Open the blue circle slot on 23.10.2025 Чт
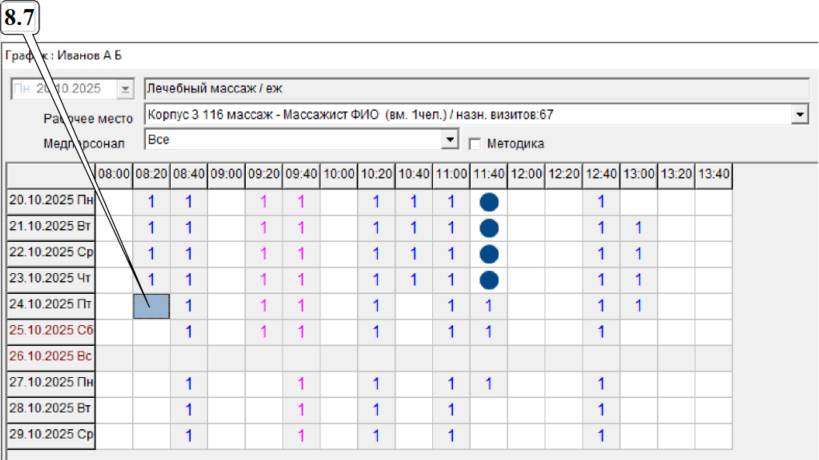The width and height of the screenshot is (819, 460). pyautogui.click(x=489, y=279)
